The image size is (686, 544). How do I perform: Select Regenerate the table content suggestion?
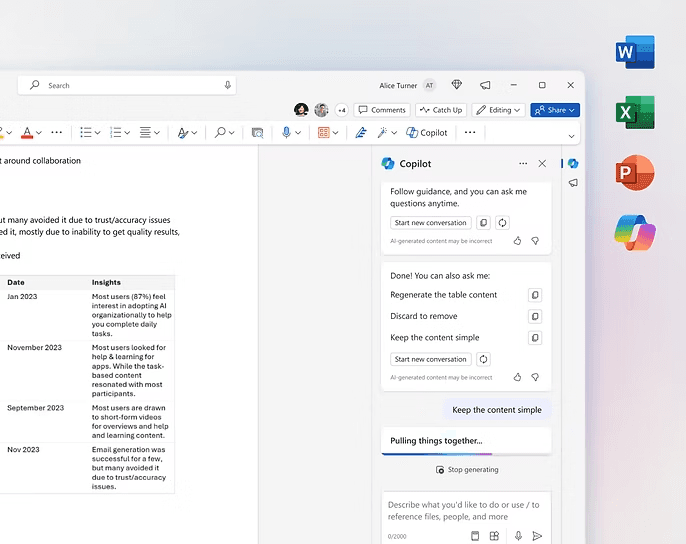pyautogui.click(x=444, y=295)
